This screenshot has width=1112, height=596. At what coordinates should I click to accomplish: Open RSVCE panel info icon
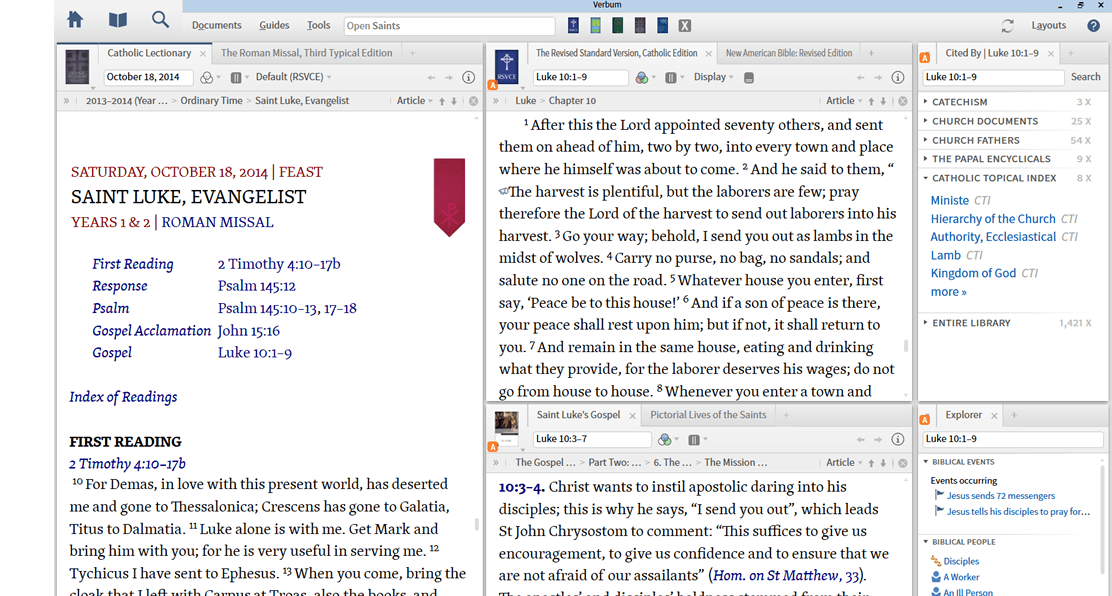[x=897, y=77]
